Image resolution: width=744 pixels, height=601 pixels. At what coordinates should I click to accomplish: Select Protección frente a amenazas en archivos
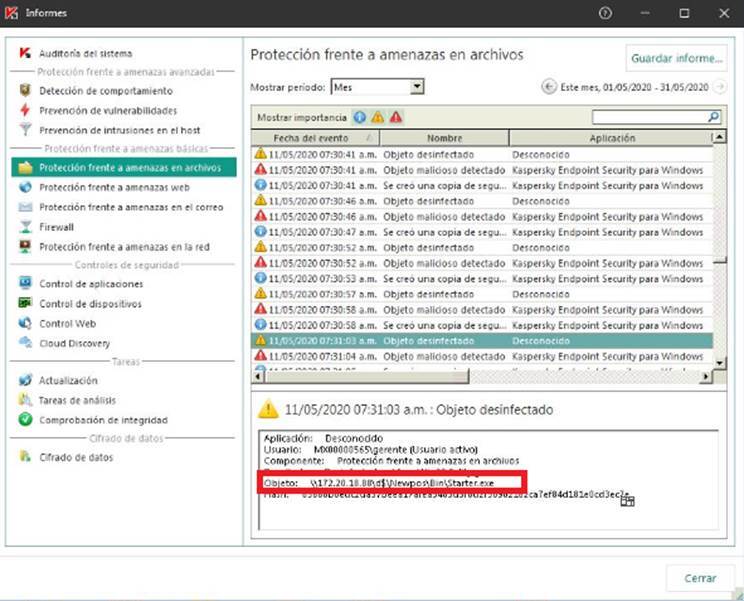pyautogui.click(x=124, y=167)
